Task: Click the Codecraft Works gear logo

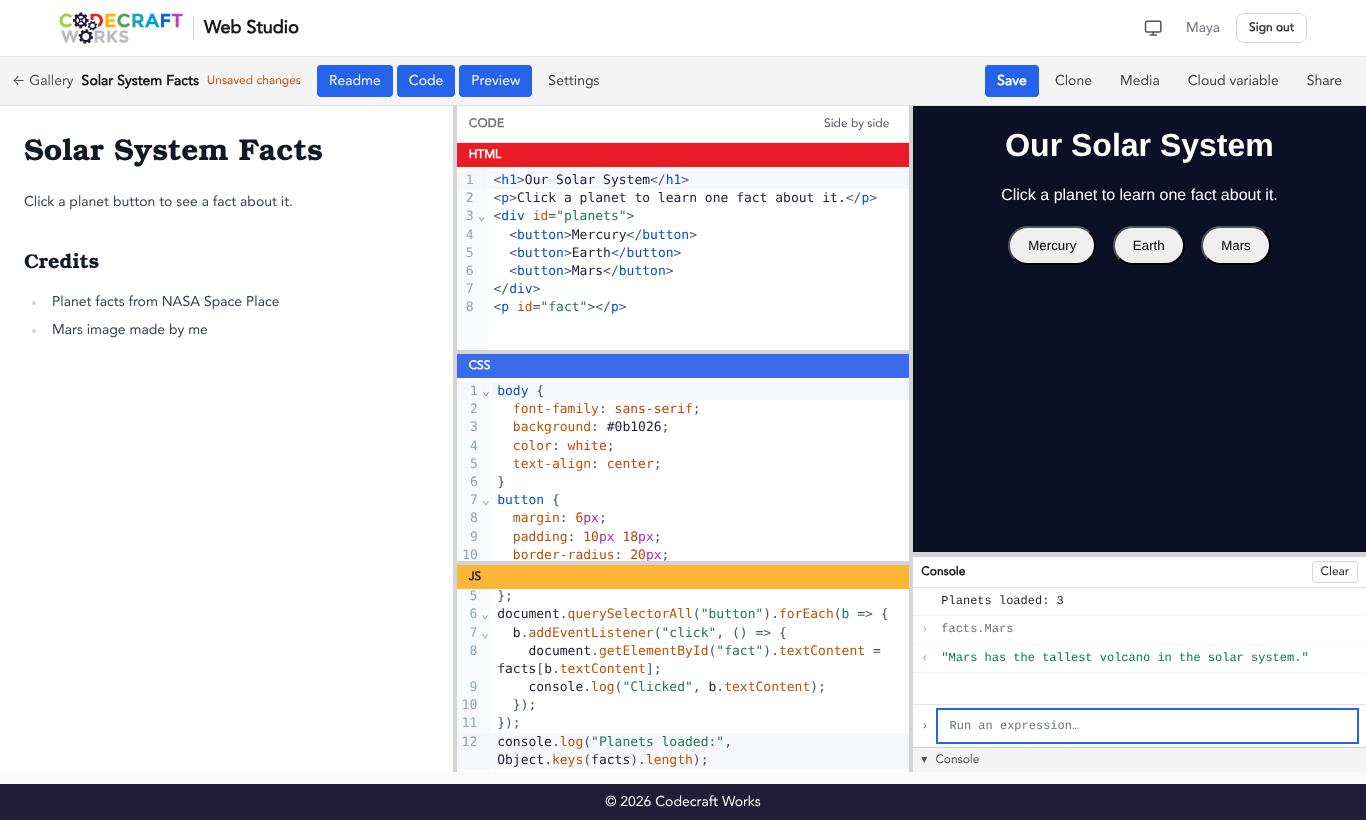Action: tap(121, 28)
